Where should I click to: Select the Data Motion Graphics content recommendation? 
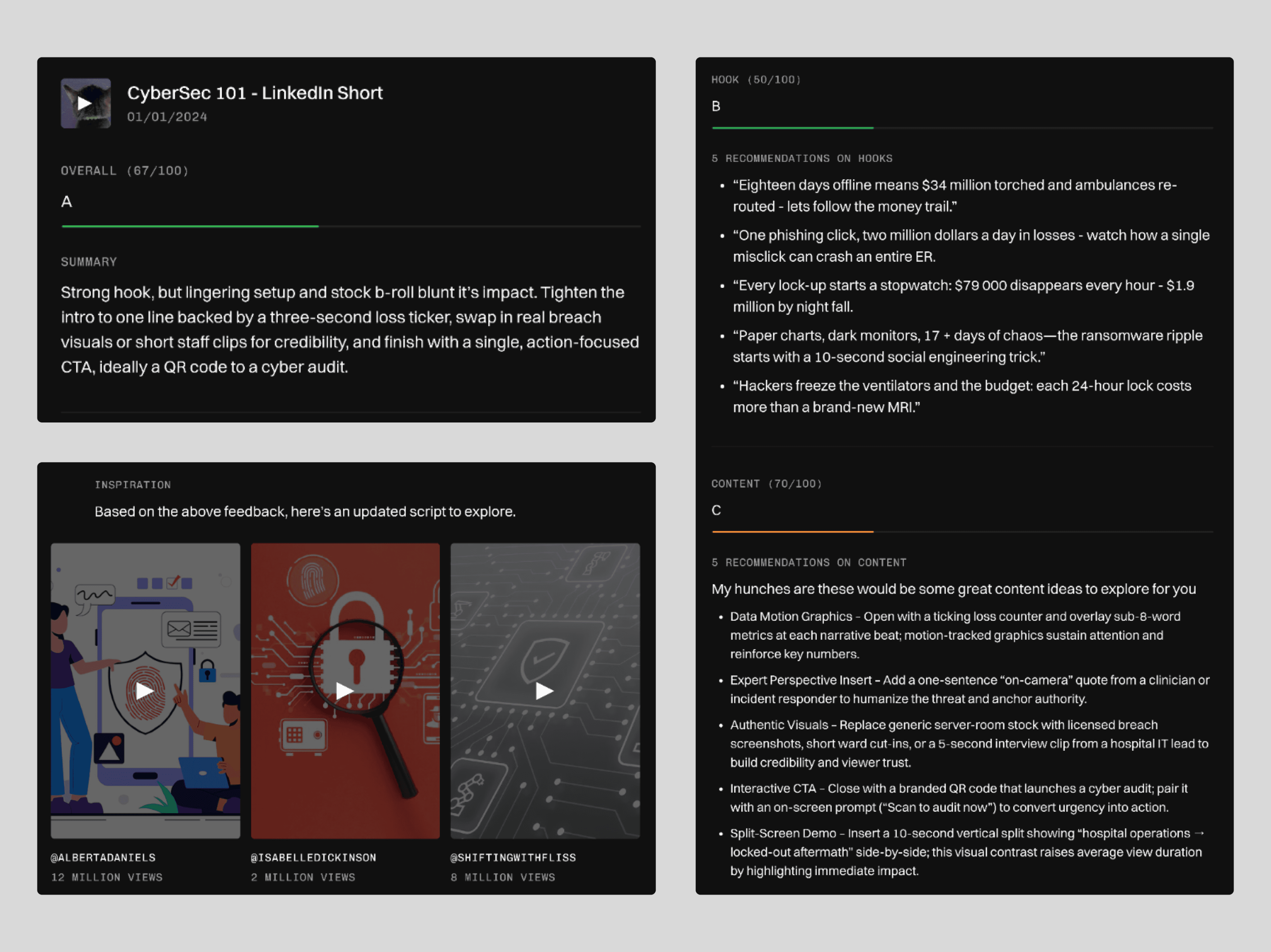pyautogui.click(x=954, y=635)
